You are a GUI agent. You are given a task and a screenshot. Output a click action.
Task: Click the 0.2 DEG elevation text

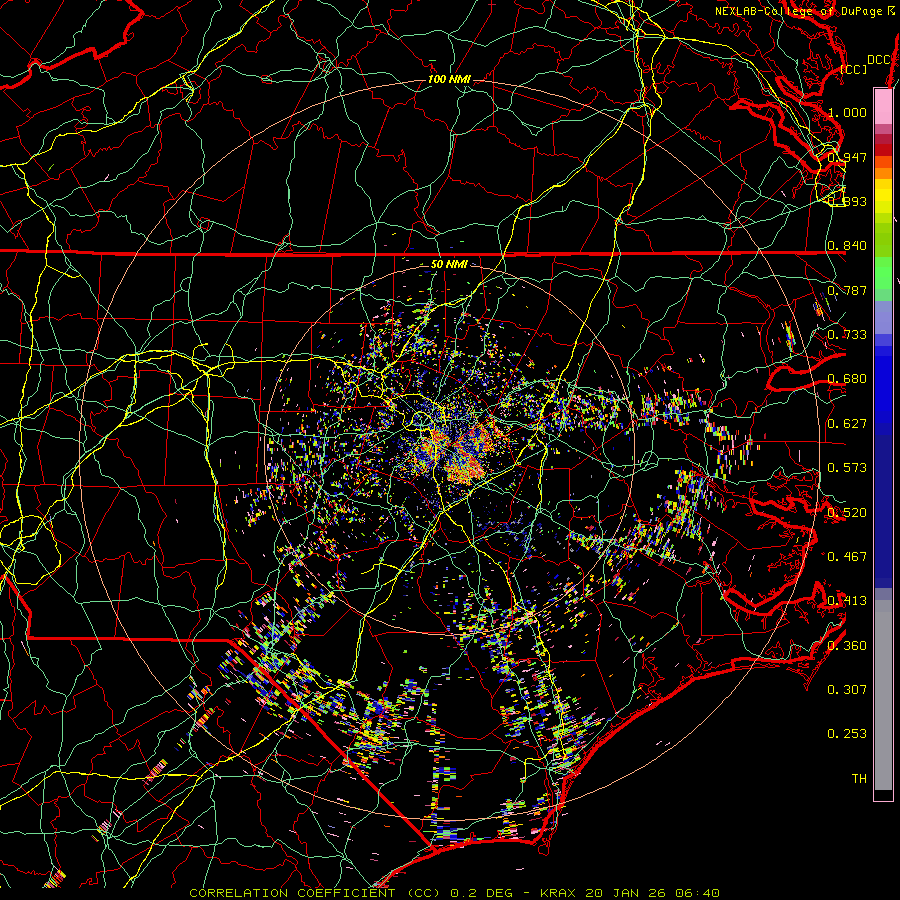point(482,893)
